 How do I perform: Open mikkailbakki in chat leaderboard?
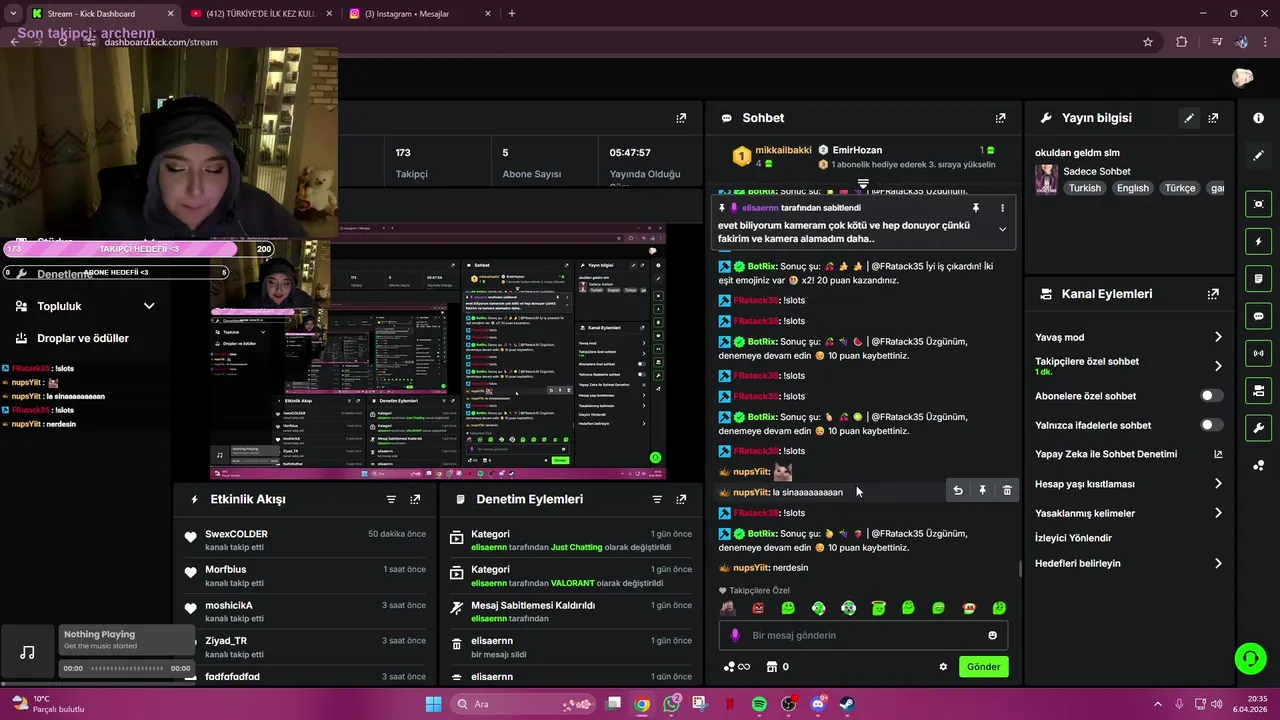pyautogui.click(x=783, y=150)
